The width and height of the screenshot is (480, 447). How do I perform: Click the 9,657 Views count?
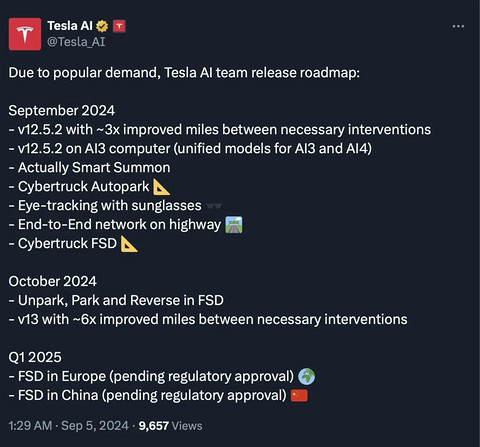click(x=170, y=426)
